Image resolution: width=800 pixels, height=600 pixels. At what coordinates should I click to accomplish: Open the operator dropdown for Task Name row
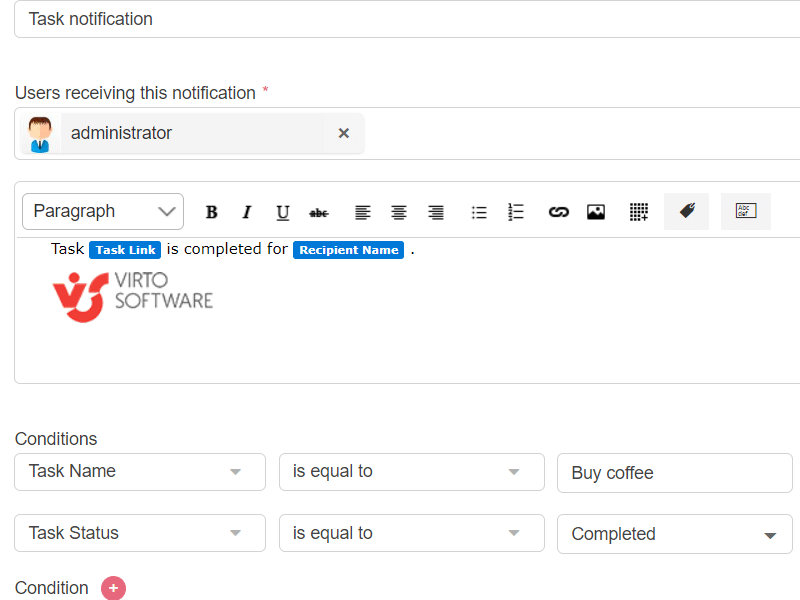tap(412, 472)
